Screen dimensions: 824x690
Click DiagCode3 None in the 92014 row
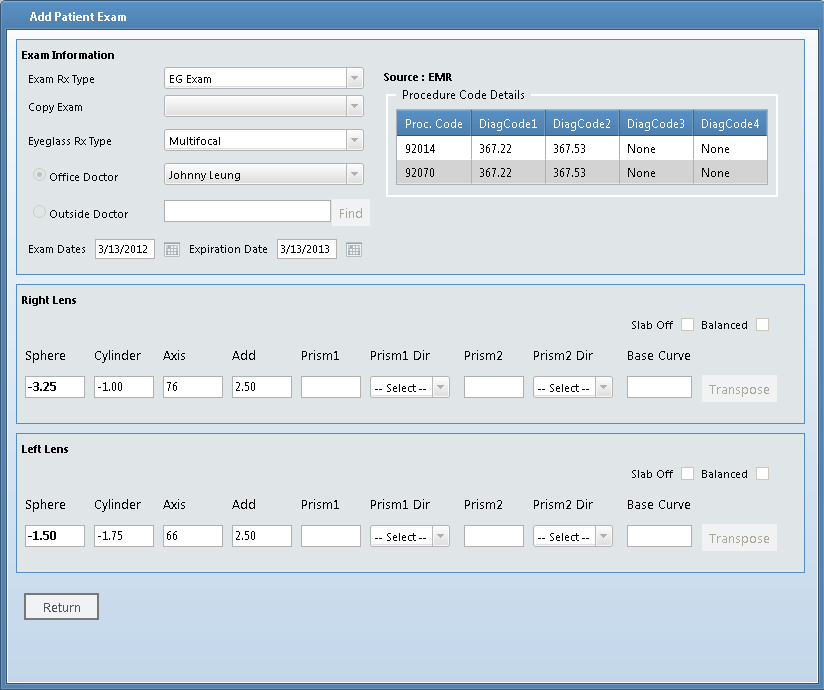point(656,149)
